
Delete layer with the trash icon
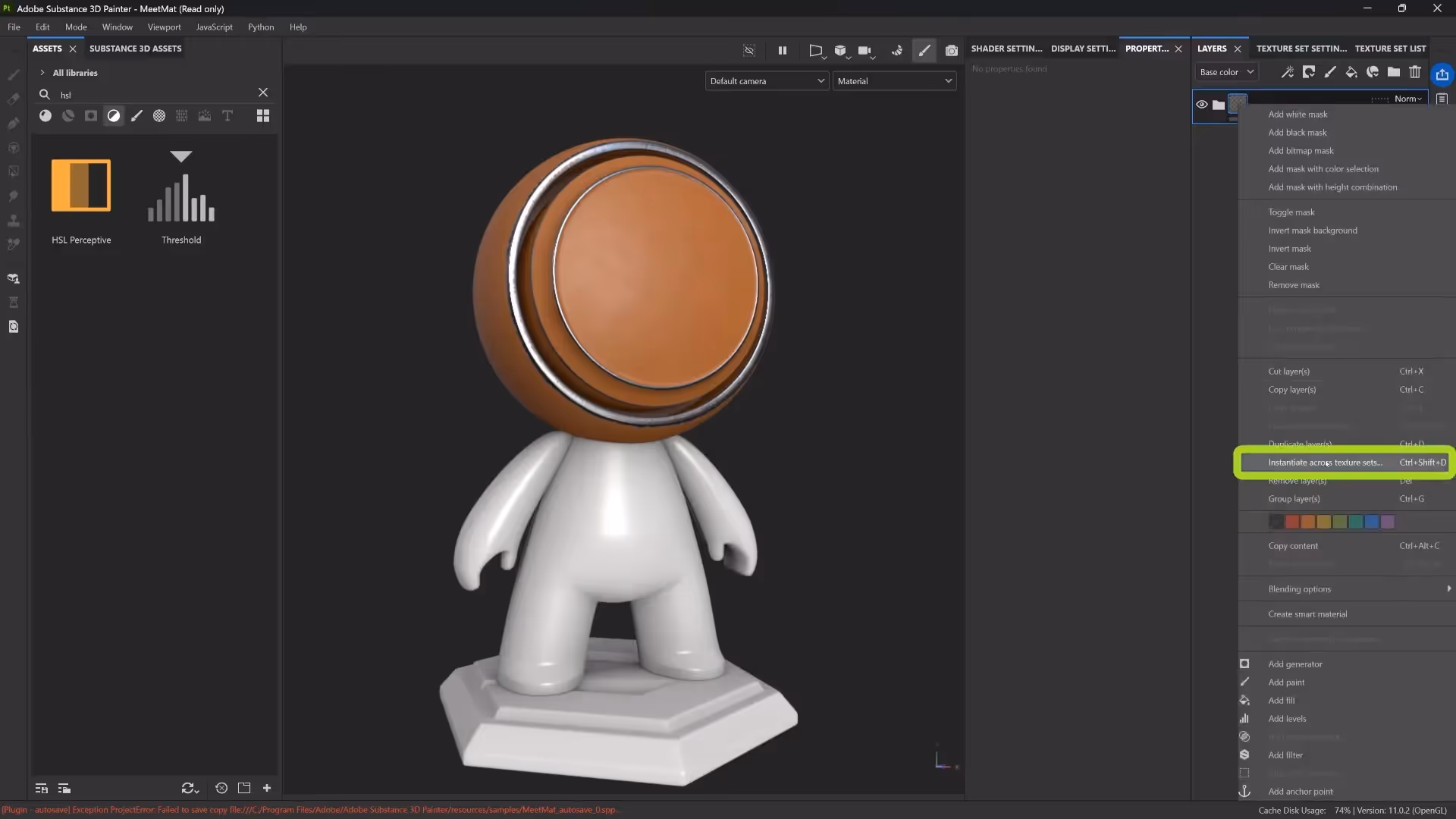1415,72
